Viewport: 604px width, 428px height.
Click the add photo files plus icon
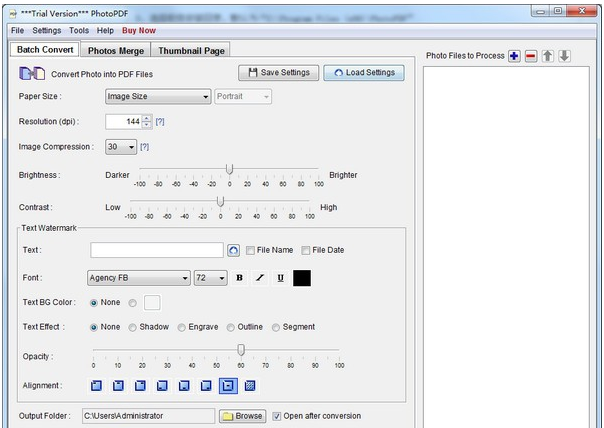pos(514,55)
